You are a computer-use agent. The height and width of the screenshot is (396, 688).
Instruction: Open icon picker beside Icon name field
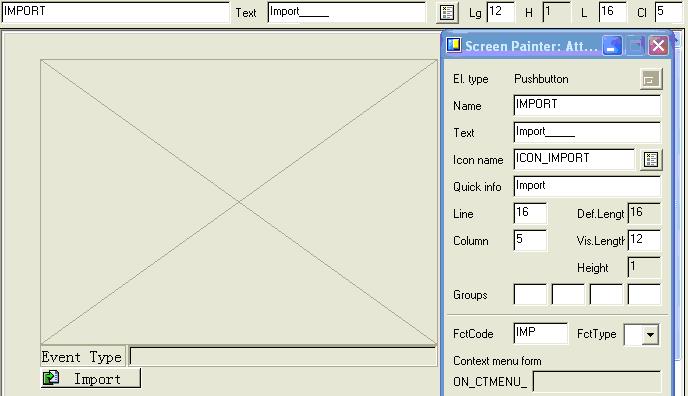click(x=651, y=160)
